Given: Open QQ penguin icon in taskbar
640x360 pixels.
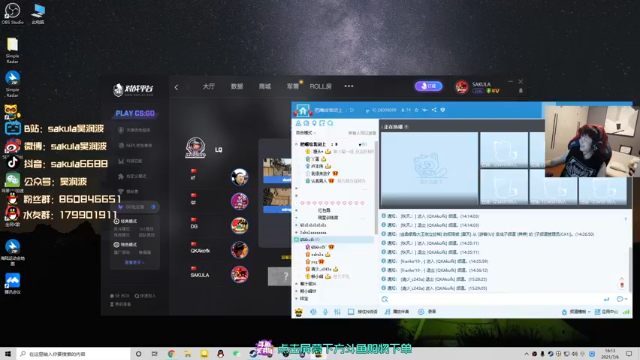Looking at the screenshot, I should pyautogui.click(x=220, y=354).
